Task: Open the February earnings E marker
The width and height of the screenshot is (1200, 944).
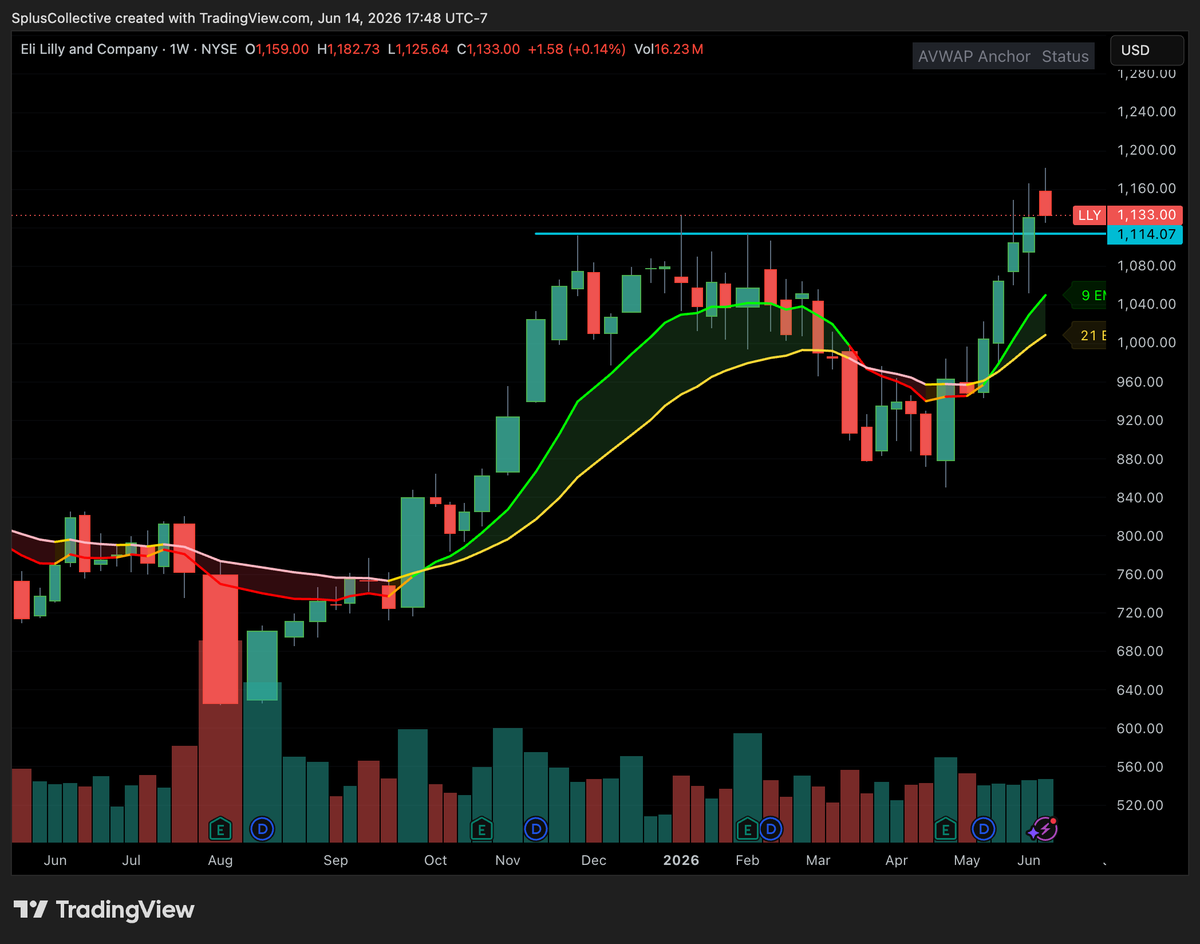Action: (747, 828)
